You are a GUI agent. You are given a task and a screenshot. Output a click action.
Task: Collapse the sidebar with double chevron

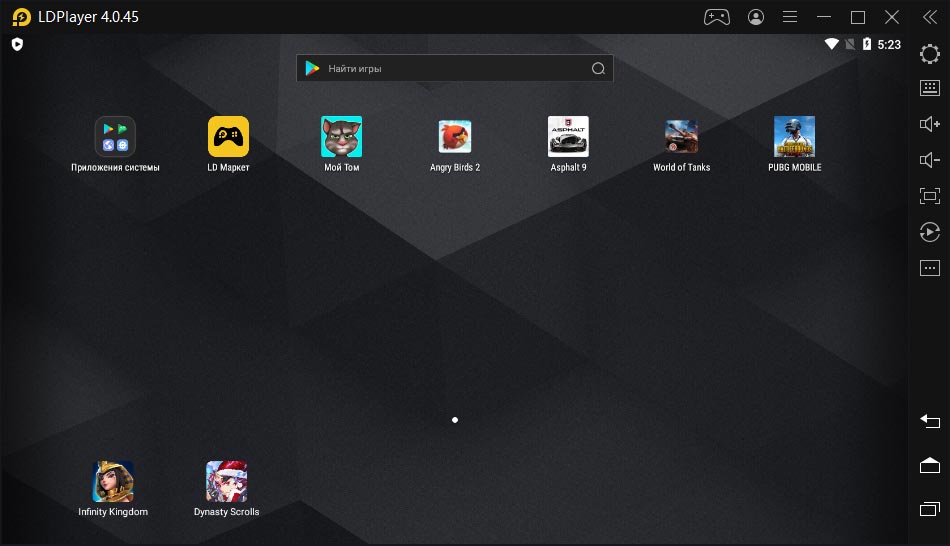(930, 17)
